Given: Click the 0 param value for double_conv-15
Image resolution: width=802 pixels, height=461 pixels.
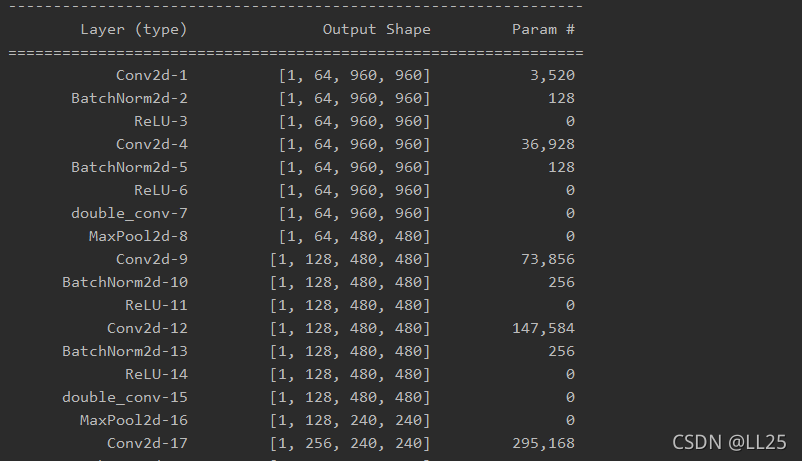Looking at the screenshot, I should coord(570,398).
